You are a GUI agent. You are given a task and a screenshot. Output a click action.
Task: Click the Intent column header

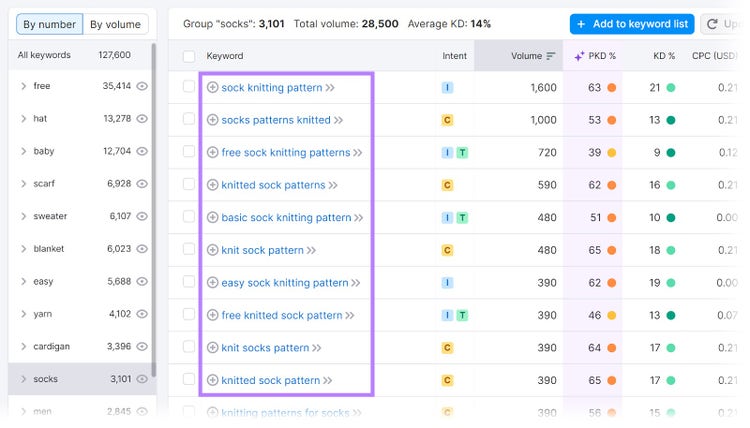click(454, 56)
